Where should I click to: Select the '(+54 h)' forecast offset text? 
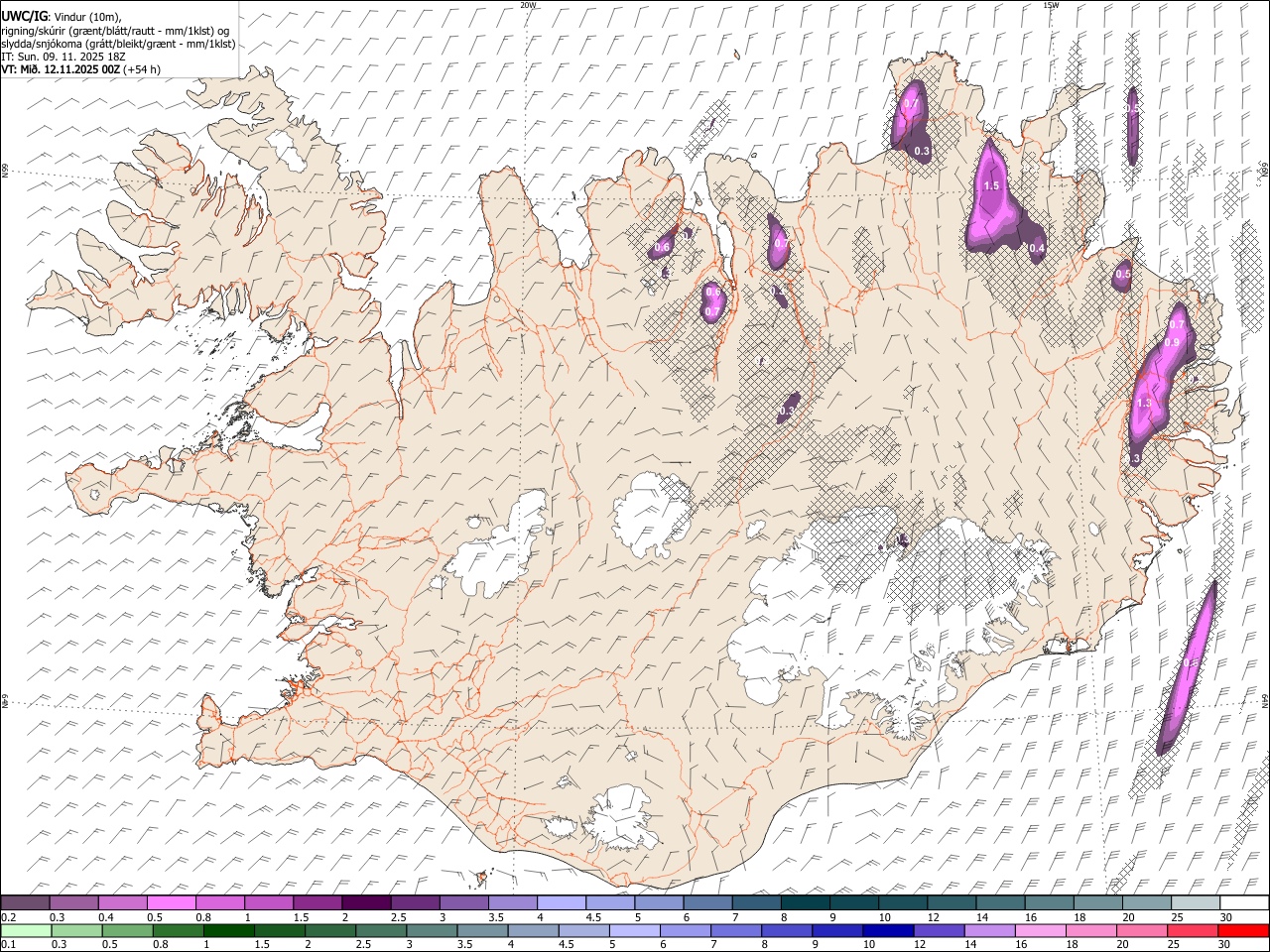click(x=143, y=69)
